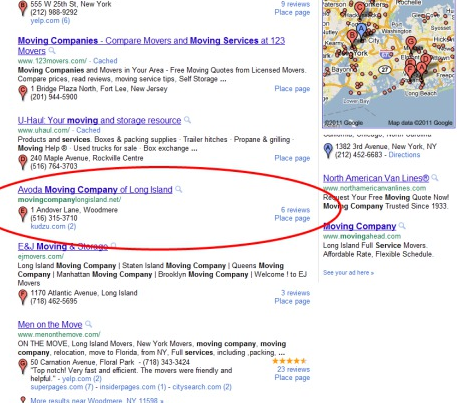Open the Google map thumbnail
Viewport: 462px width, 403px height.
coord(389,63)
